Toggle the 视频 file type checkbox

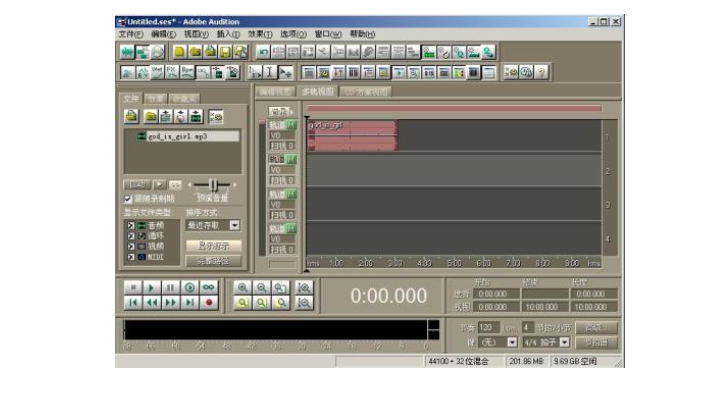click(131, 247)
